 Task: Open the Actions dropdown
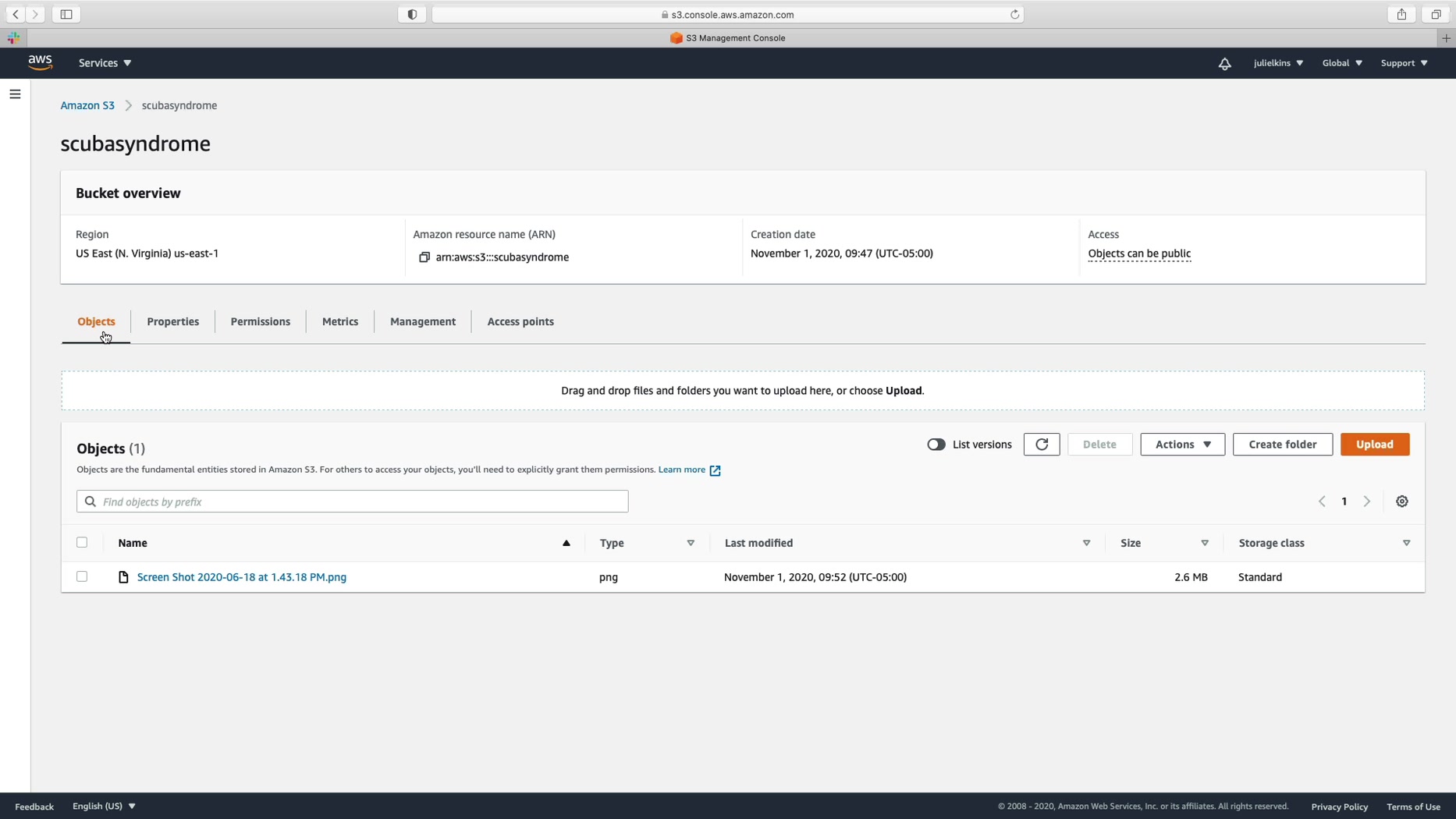pyautogui.click(x=1183, y=445)
